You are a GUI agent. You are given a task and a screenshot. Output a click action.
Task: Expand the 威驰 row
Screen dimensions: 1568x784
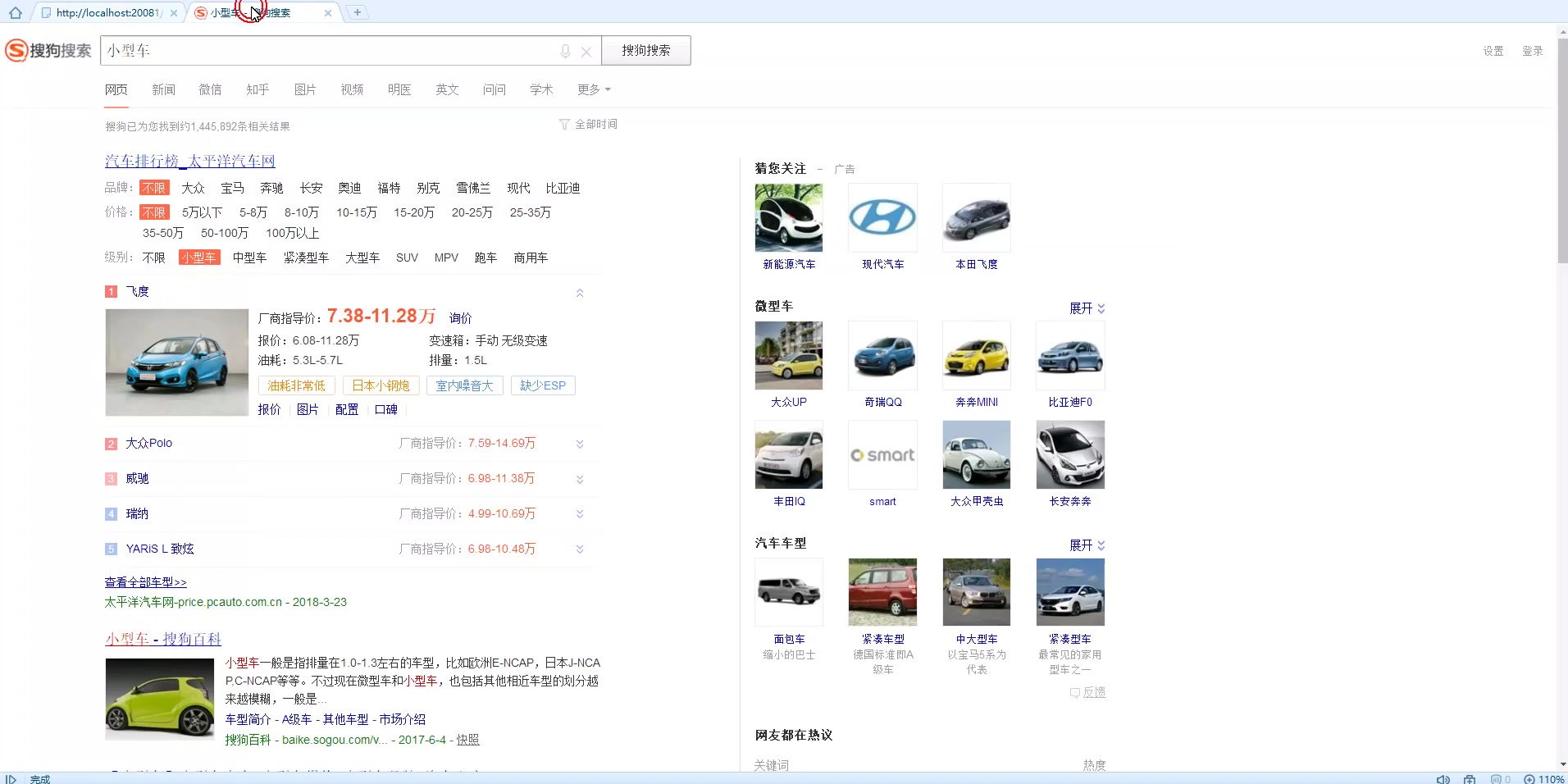tap(580, 479)
